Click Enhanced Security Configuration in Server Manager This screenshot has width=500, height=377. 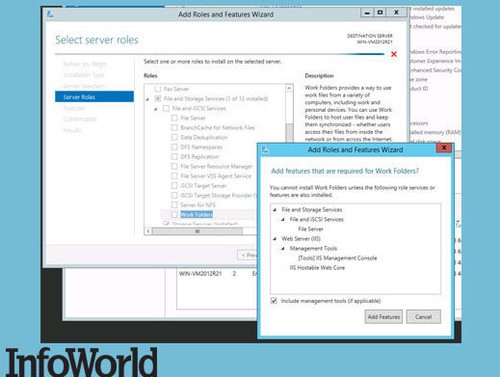[435, 70]
